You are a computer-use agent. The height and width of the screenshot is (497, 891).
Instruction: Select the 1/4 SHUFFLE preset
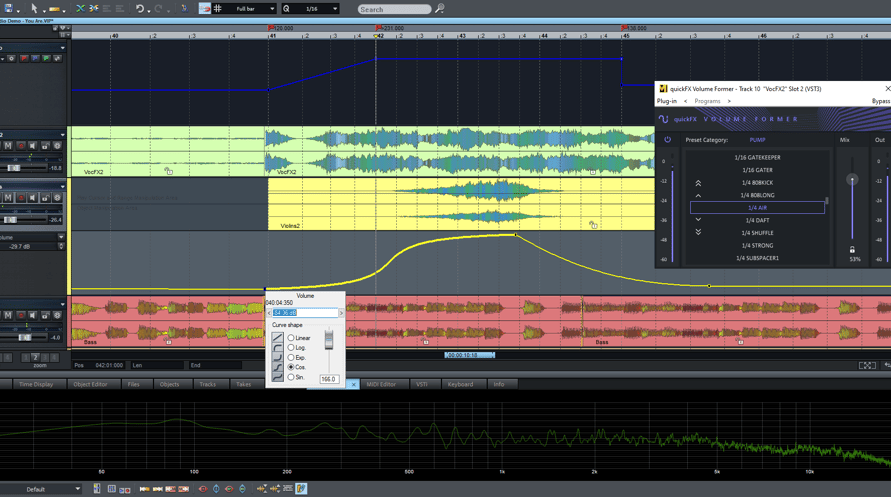757,233
